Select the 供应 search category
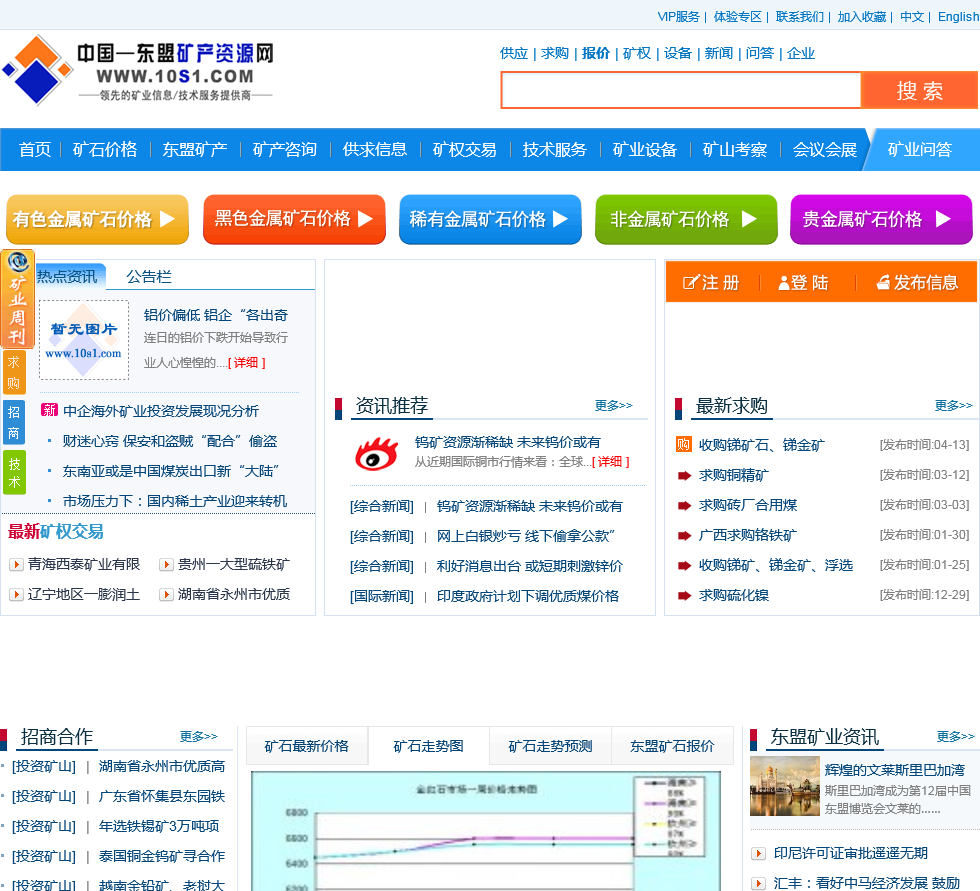 click(x=514, y=53)
